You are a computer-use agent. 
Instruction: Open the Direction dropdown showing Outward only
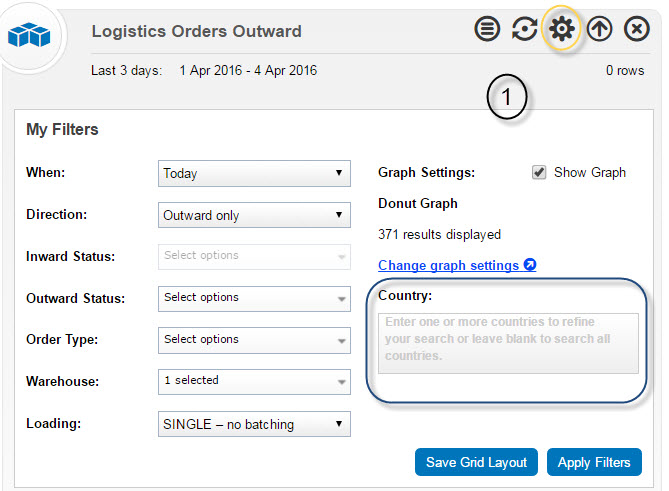[x=254, y=215]
